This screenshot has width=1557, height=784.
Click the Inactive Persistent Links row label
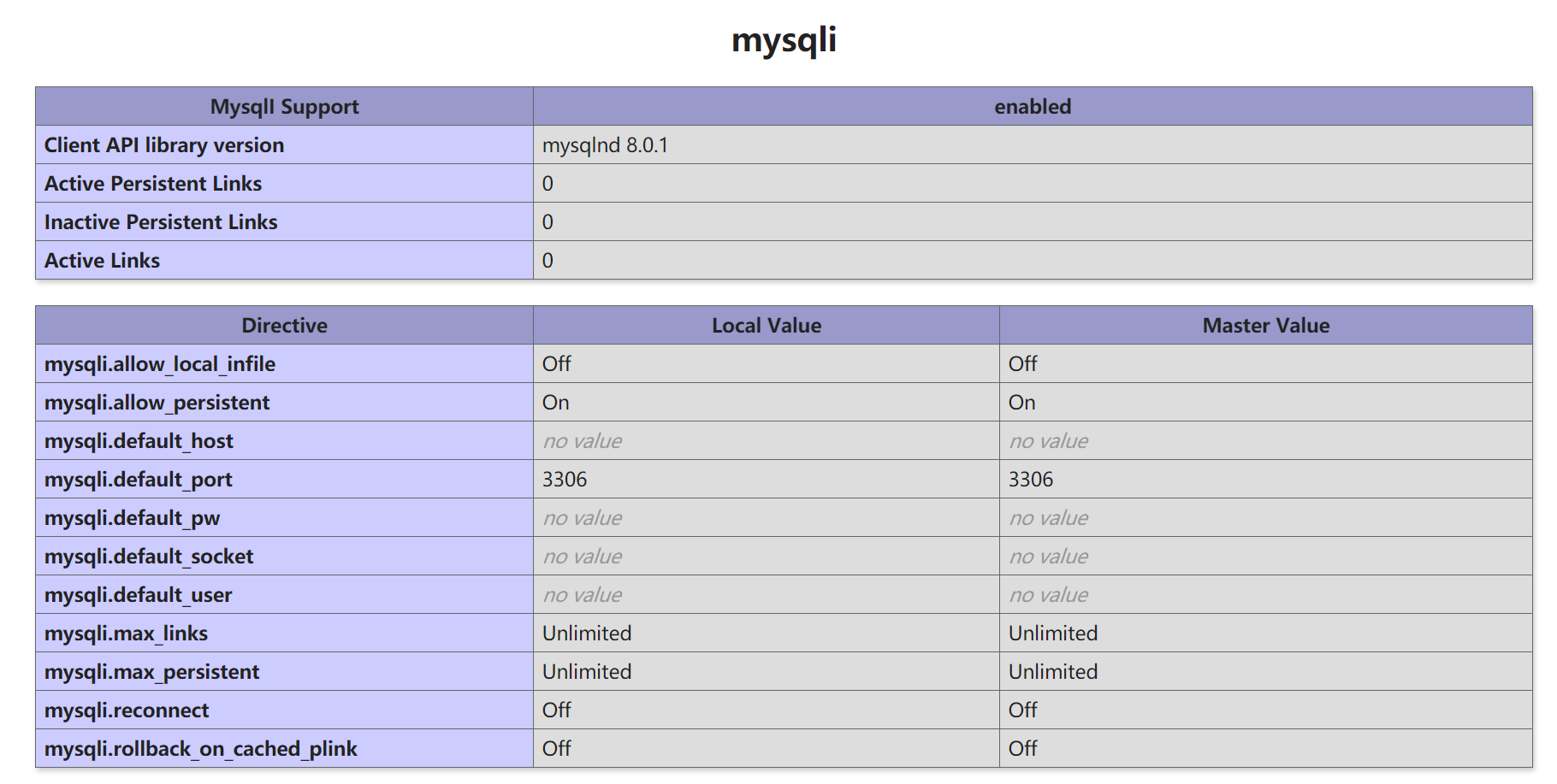pos(161,222)
